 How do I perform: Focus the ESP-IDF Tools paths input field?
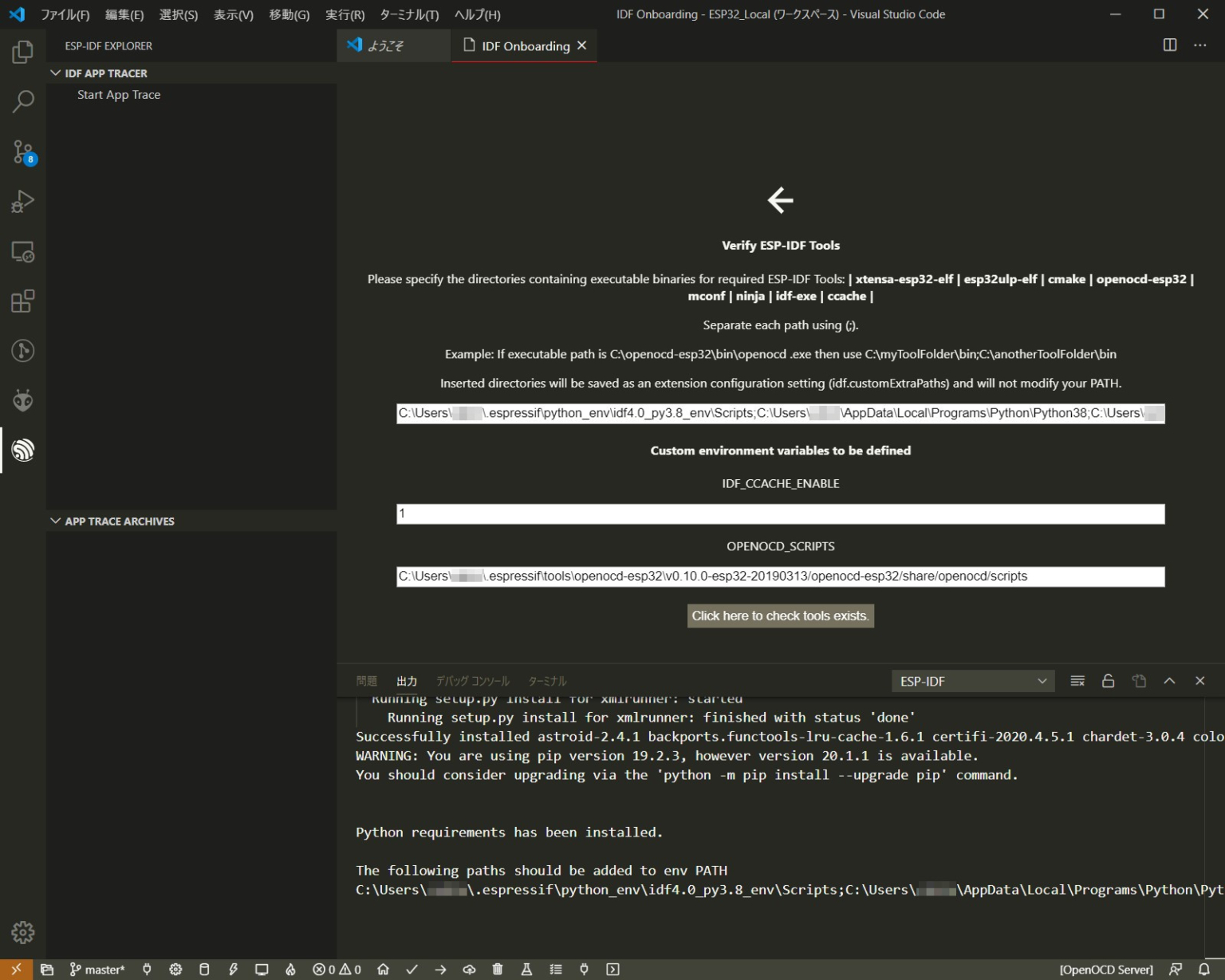click(780, 413)
